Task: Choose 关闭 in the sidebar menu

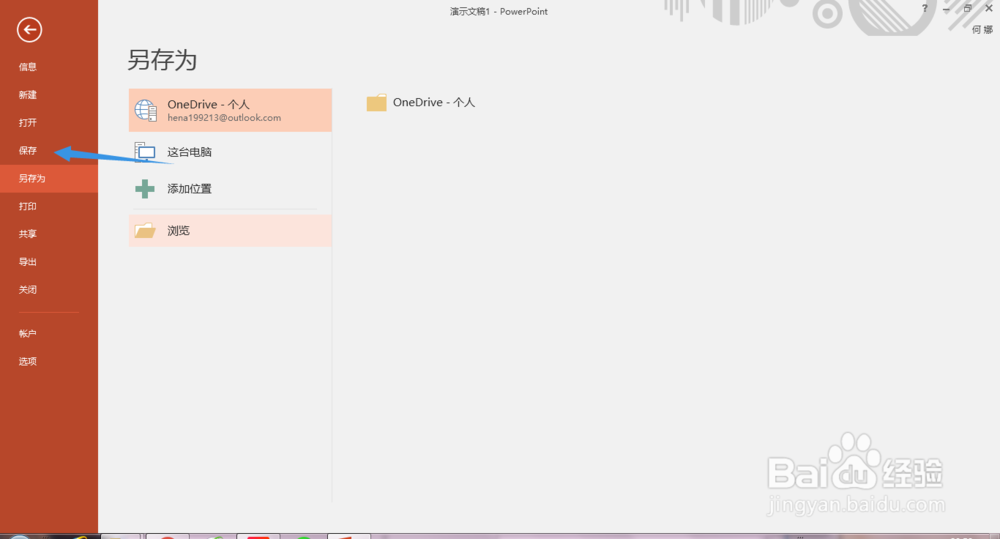Action: point(27,290)
